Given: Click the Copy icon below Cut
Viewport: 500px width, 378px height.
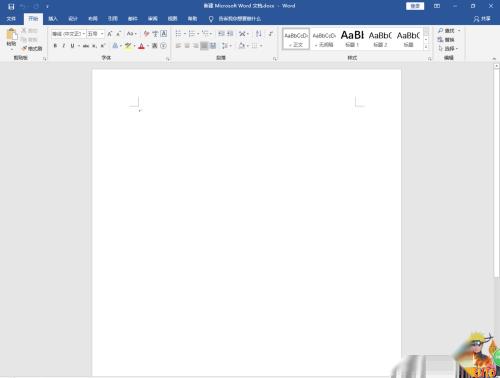Looking at the screenshot, I should tap(24, 40).
